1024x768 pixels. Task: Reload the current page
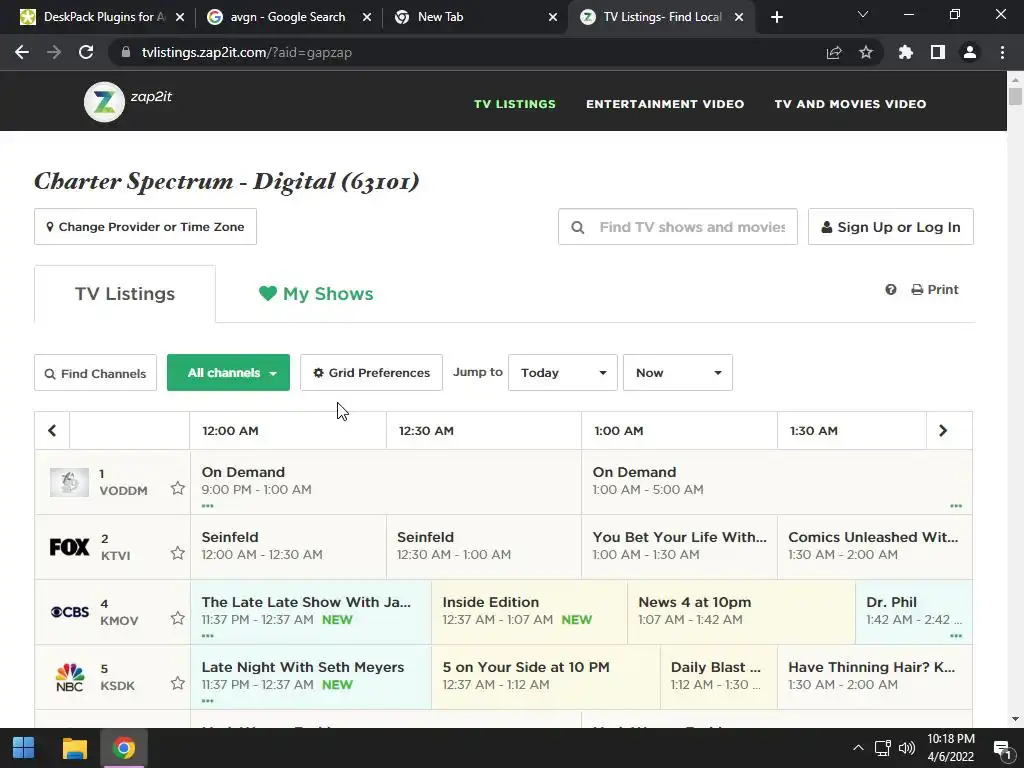point(86,52)
